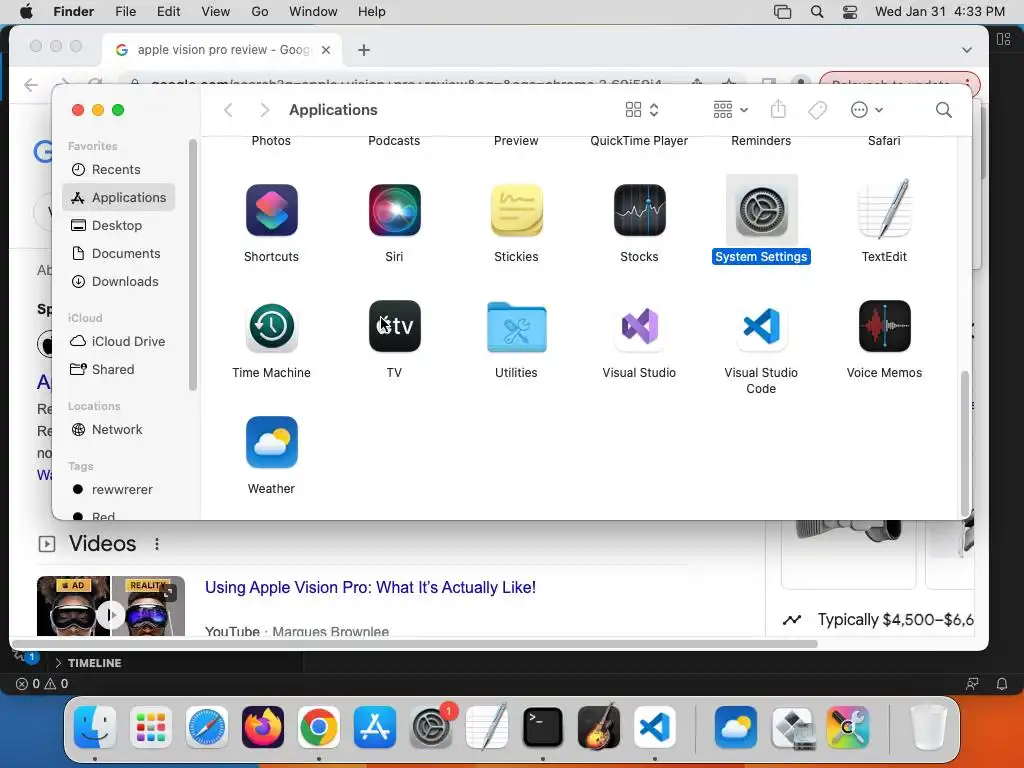Click the Finder search magnifier icon
Screen dimensions: 1024x768
[x=943, y=110]
